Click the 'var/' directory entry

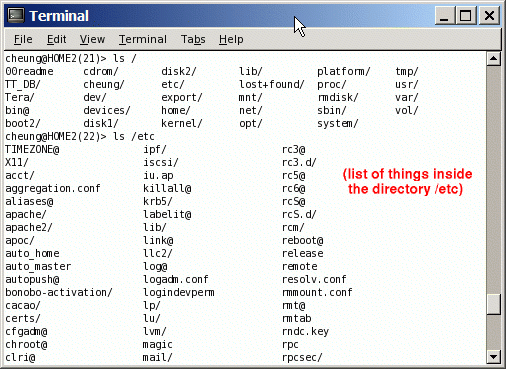click(x=407, y=97)
